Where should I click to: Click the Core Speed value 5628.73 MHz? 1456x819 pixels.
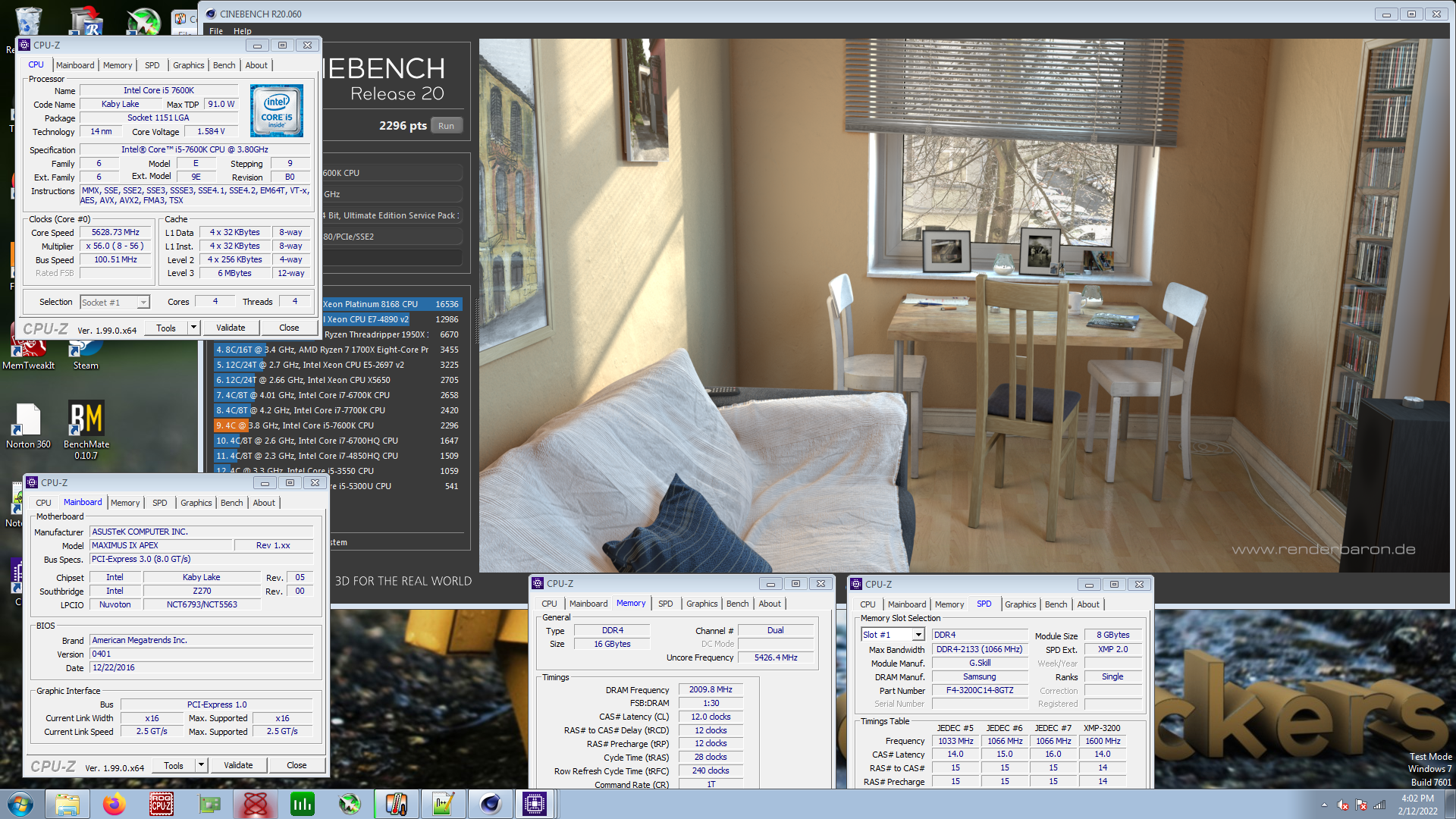click(x=115, y=232)
